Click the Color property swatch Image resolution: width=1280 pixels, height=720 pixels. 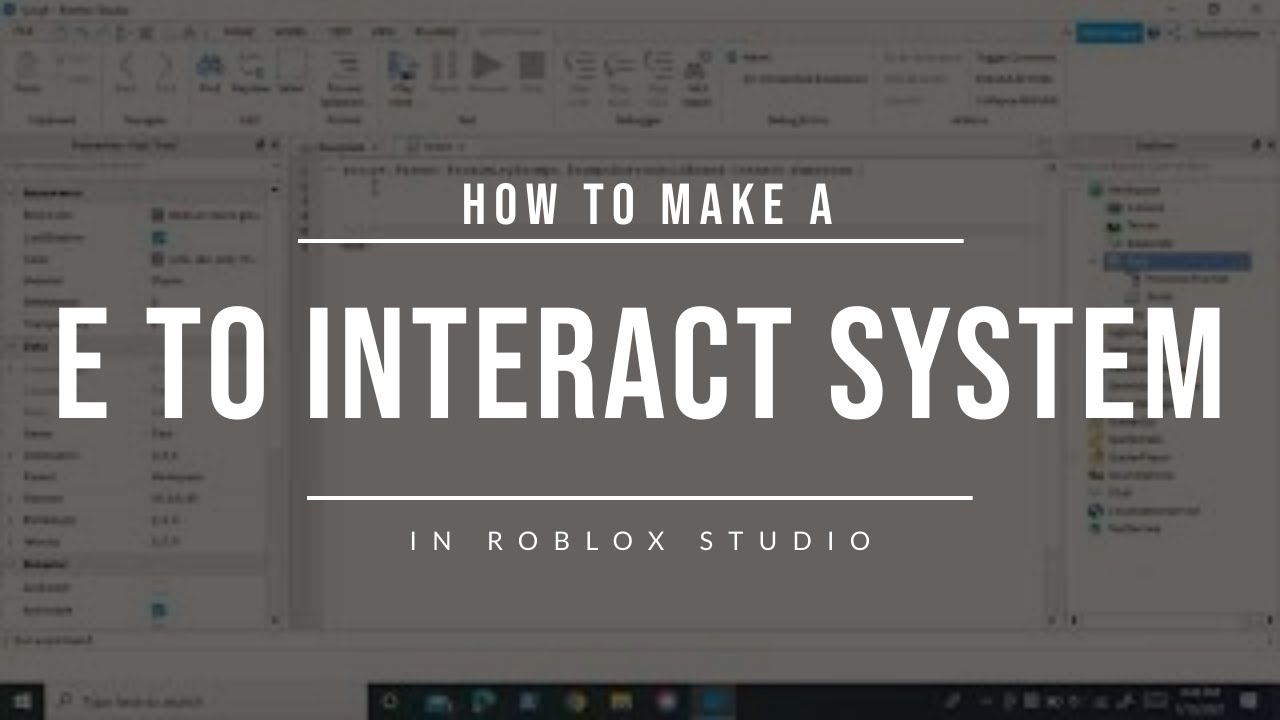pos(158,259)
